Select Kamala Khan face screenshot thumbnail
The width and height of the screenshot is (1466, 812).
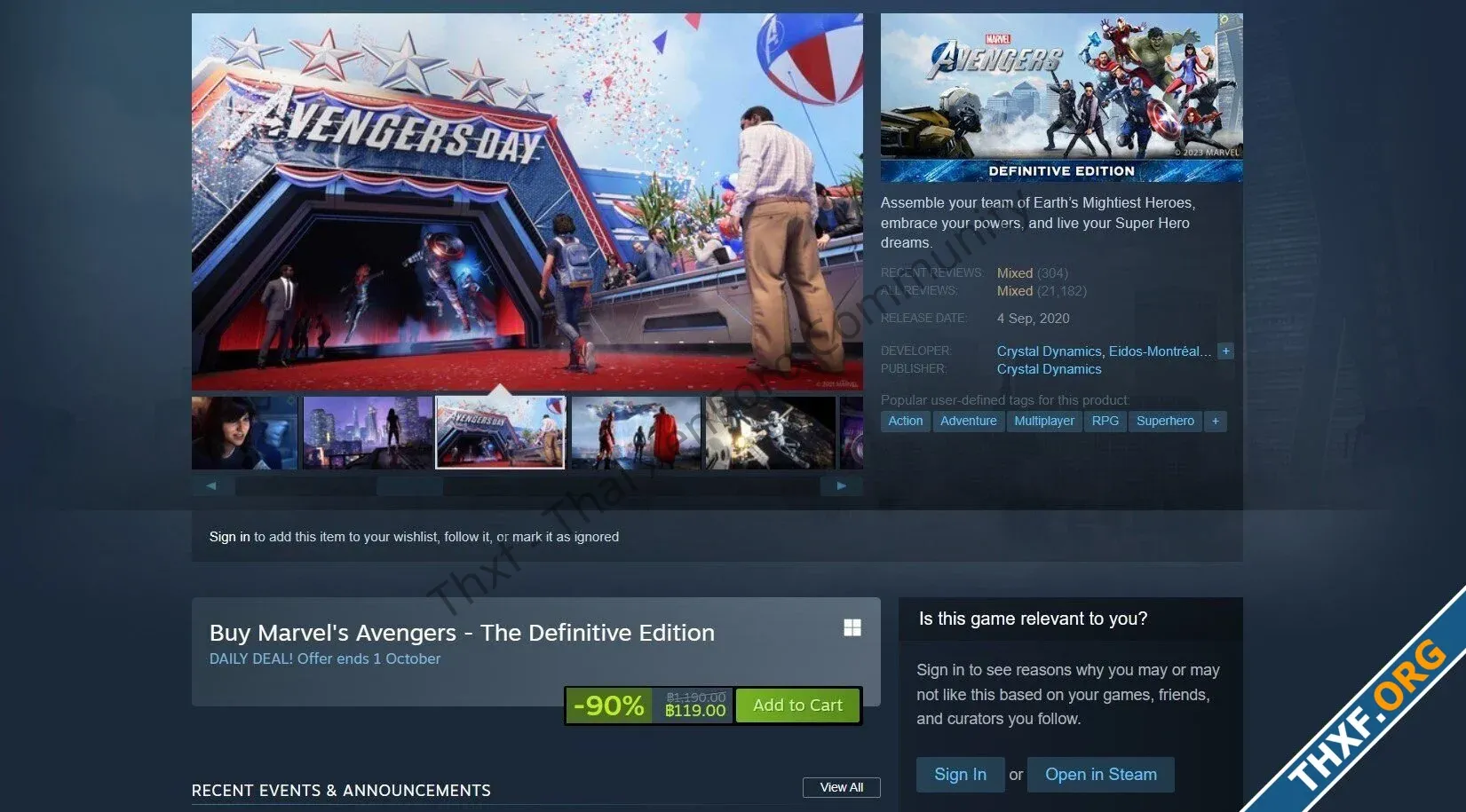coord(244,433)
